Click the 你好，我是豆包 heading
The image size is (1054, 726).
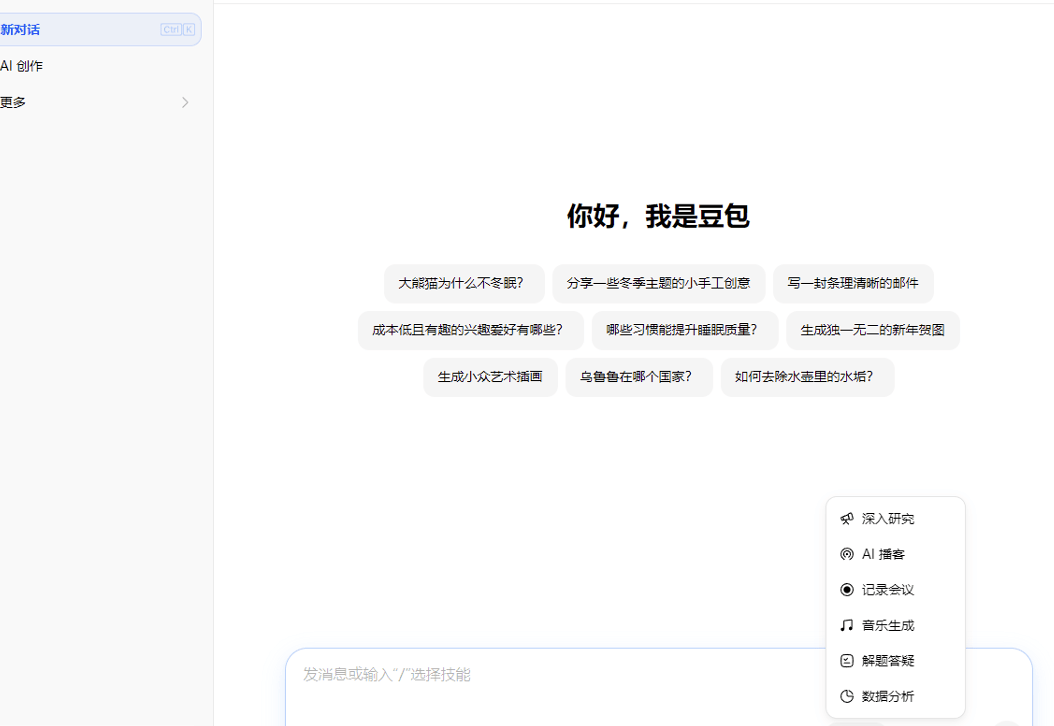pos(658,216)
